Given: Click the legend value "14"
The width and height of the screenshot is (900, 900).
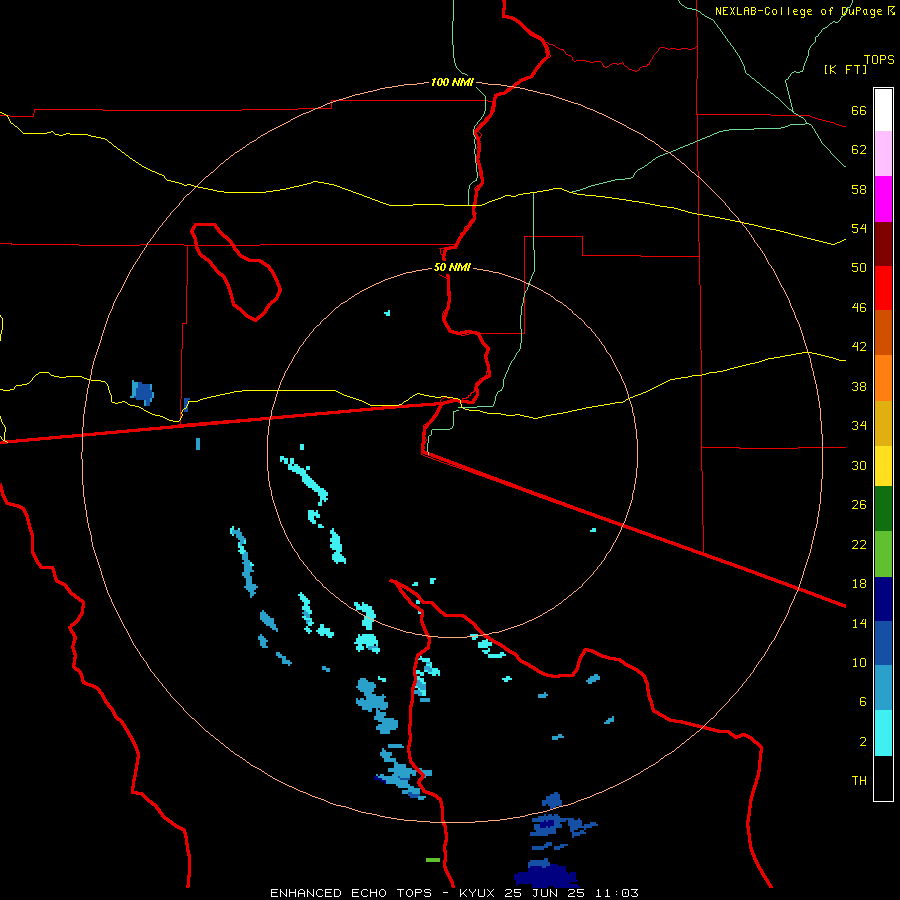Looking at the screenshot, I should tap(859, 623).
